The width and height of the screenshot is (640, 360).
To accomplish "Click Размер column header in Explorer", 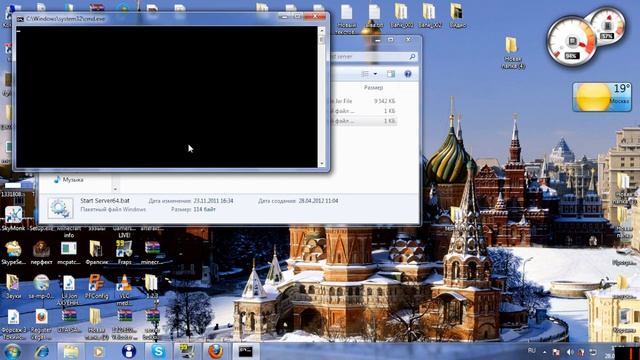I will click(373, 87).
